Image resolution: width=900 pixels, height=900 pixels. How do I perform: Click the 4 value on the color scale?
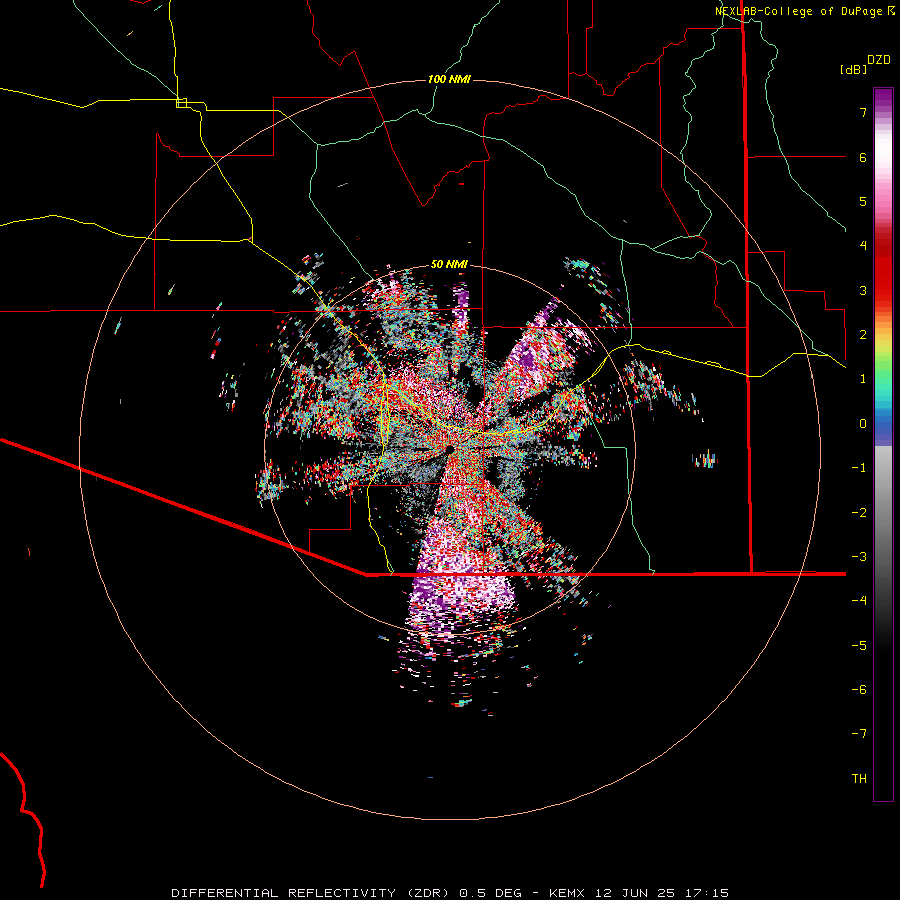[863, 246]
